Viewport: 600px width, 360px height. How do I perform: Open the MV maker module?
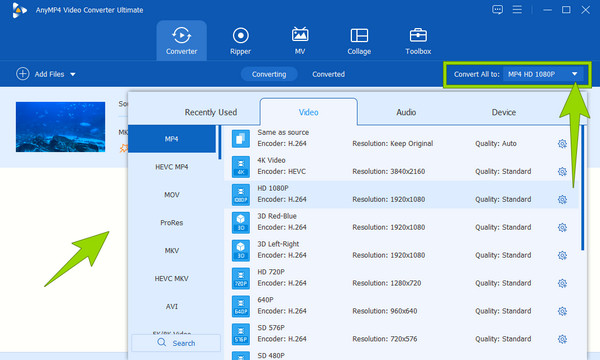click(x=300, y=41)
